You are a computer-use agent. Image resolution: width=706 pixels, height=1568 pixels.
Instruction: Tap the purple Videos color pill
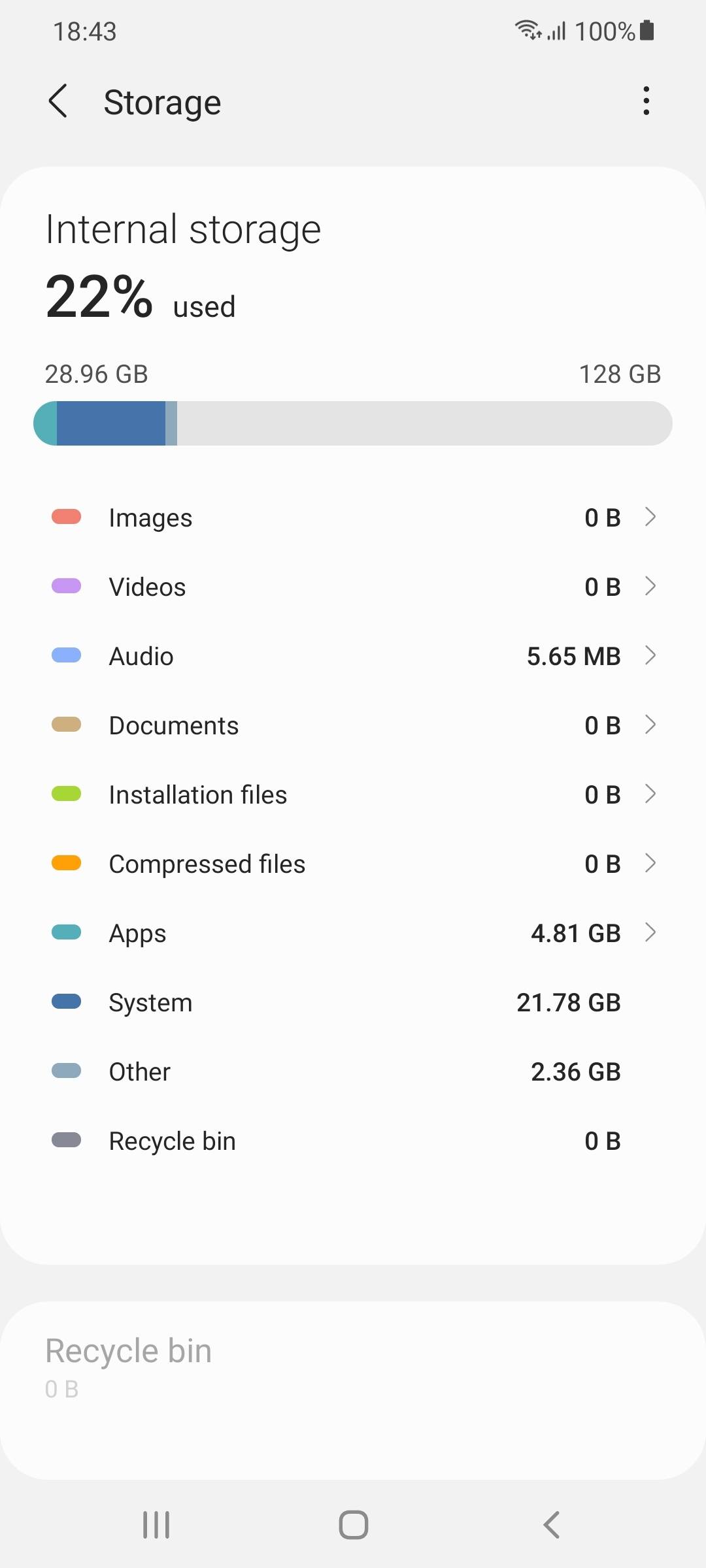(x=66, y=586)
